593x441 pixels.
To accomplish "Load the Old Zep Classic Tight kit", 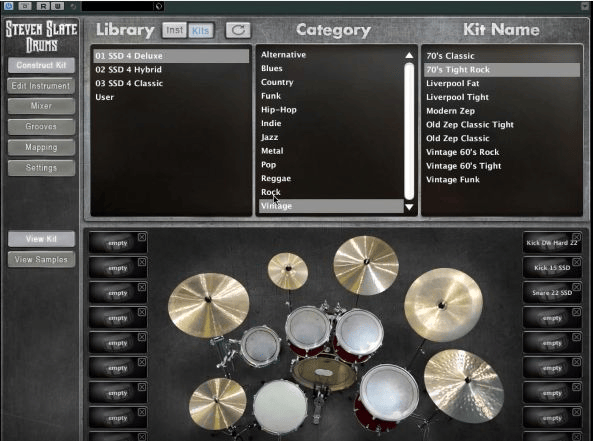I will (x=501, y=124).
